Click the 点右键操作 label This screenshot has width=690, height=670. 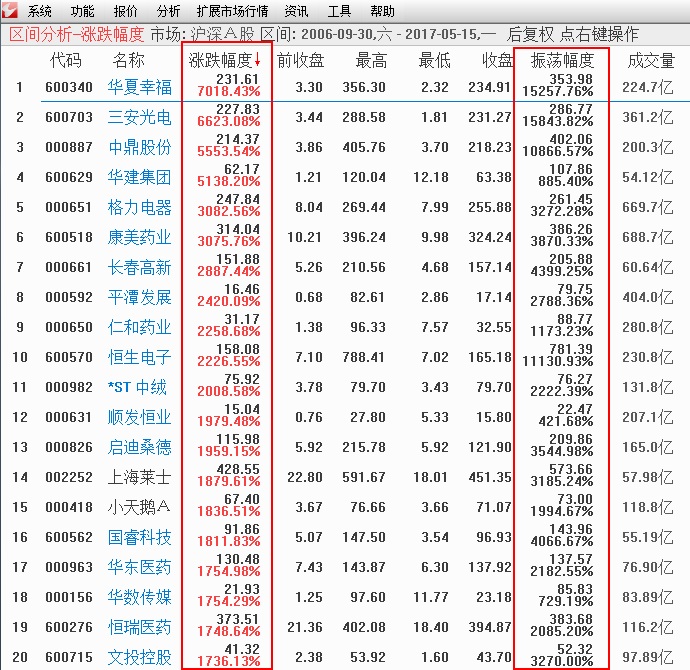coord(599,34)
